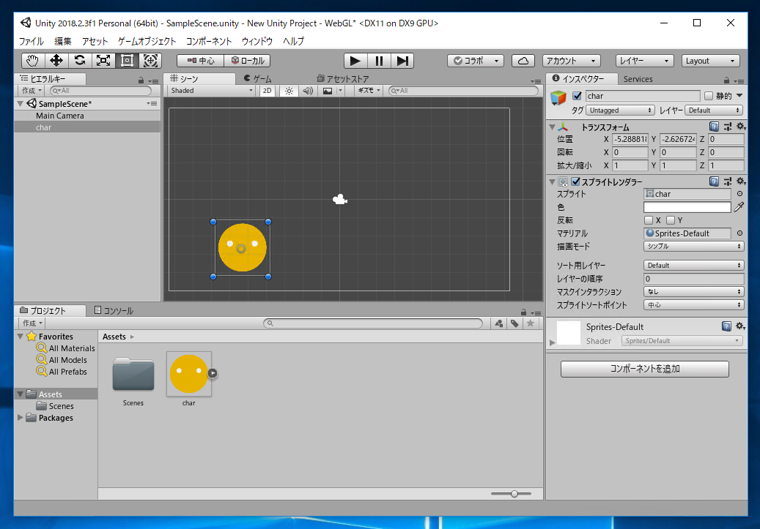Toggle ローカル orientation button

coord(248,61)
